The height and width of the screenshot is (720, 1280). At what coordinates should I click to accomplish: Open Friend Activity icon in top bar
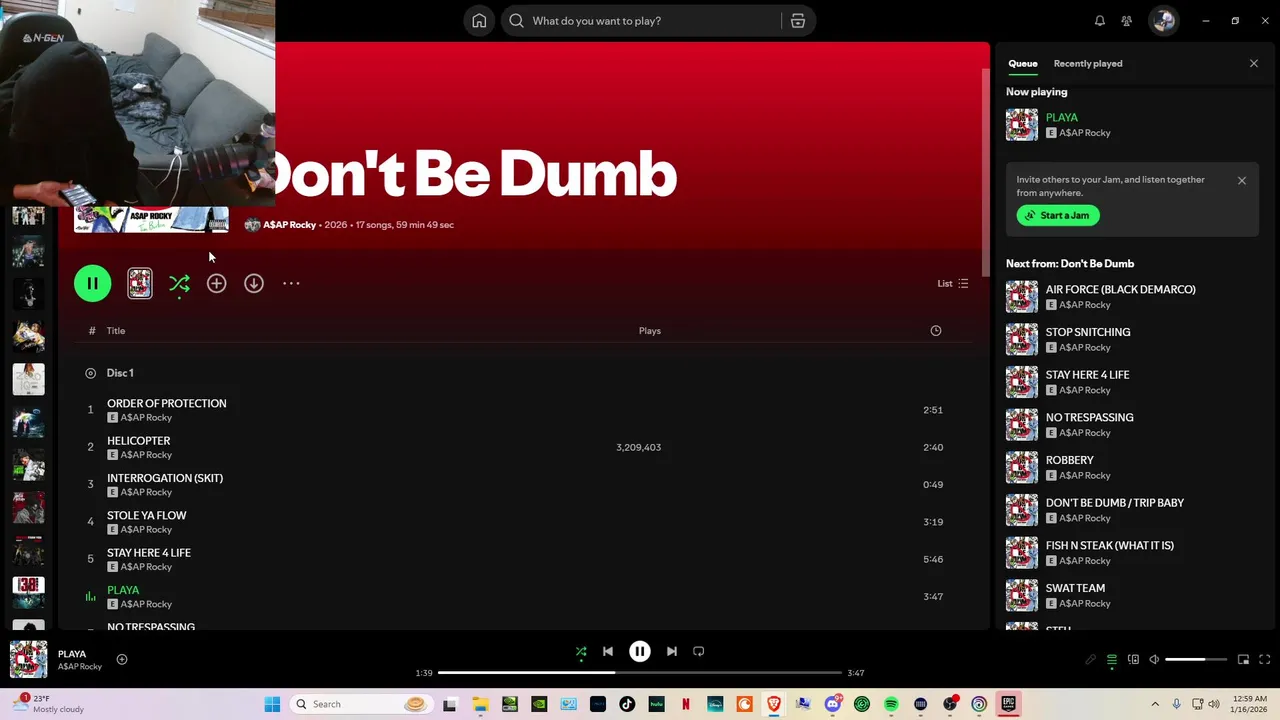click(x=1127, y=21)
